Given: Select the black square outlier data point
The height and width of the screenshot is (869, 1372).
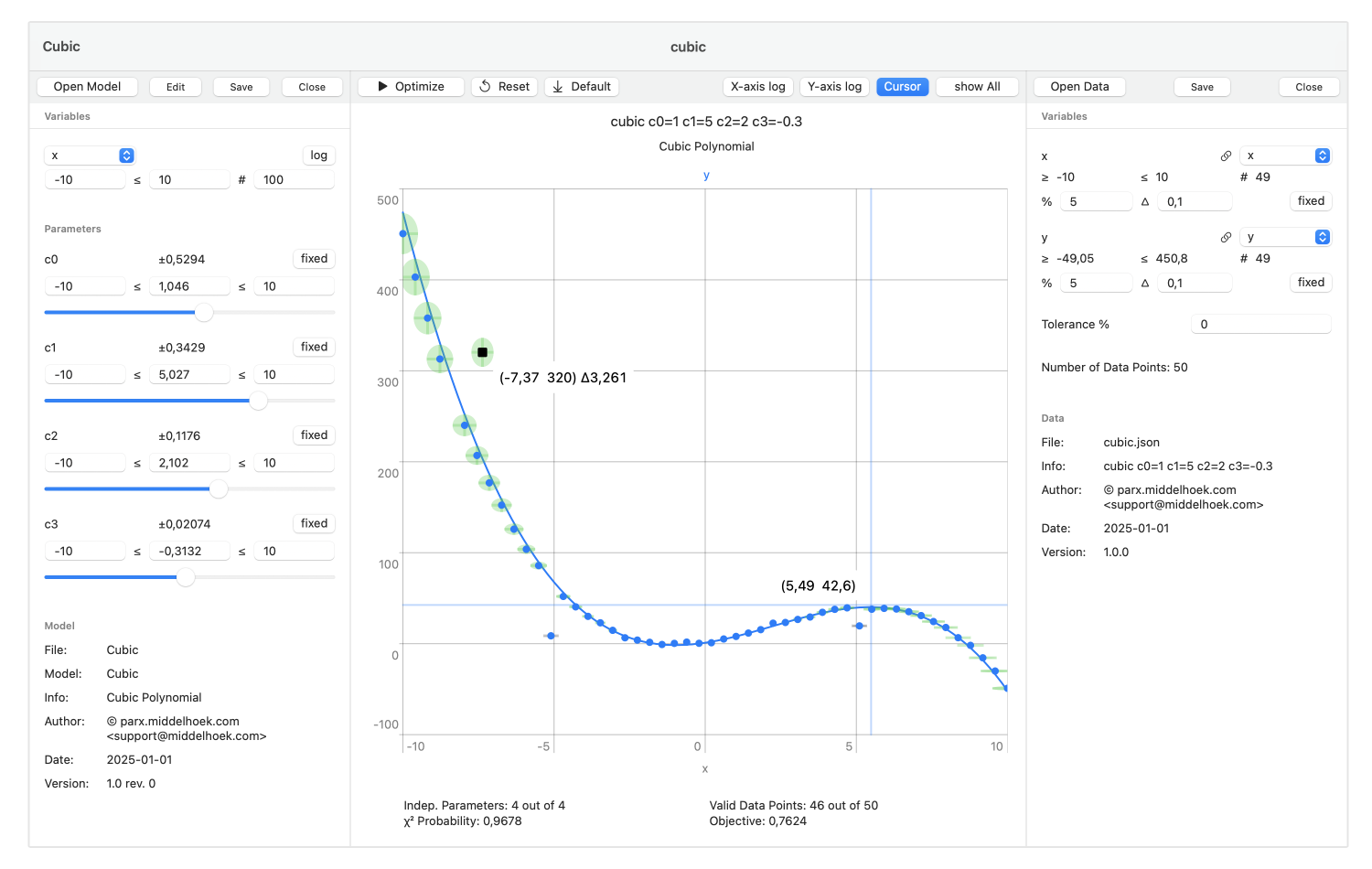Looking at the screenshot, I should [482, 352].
